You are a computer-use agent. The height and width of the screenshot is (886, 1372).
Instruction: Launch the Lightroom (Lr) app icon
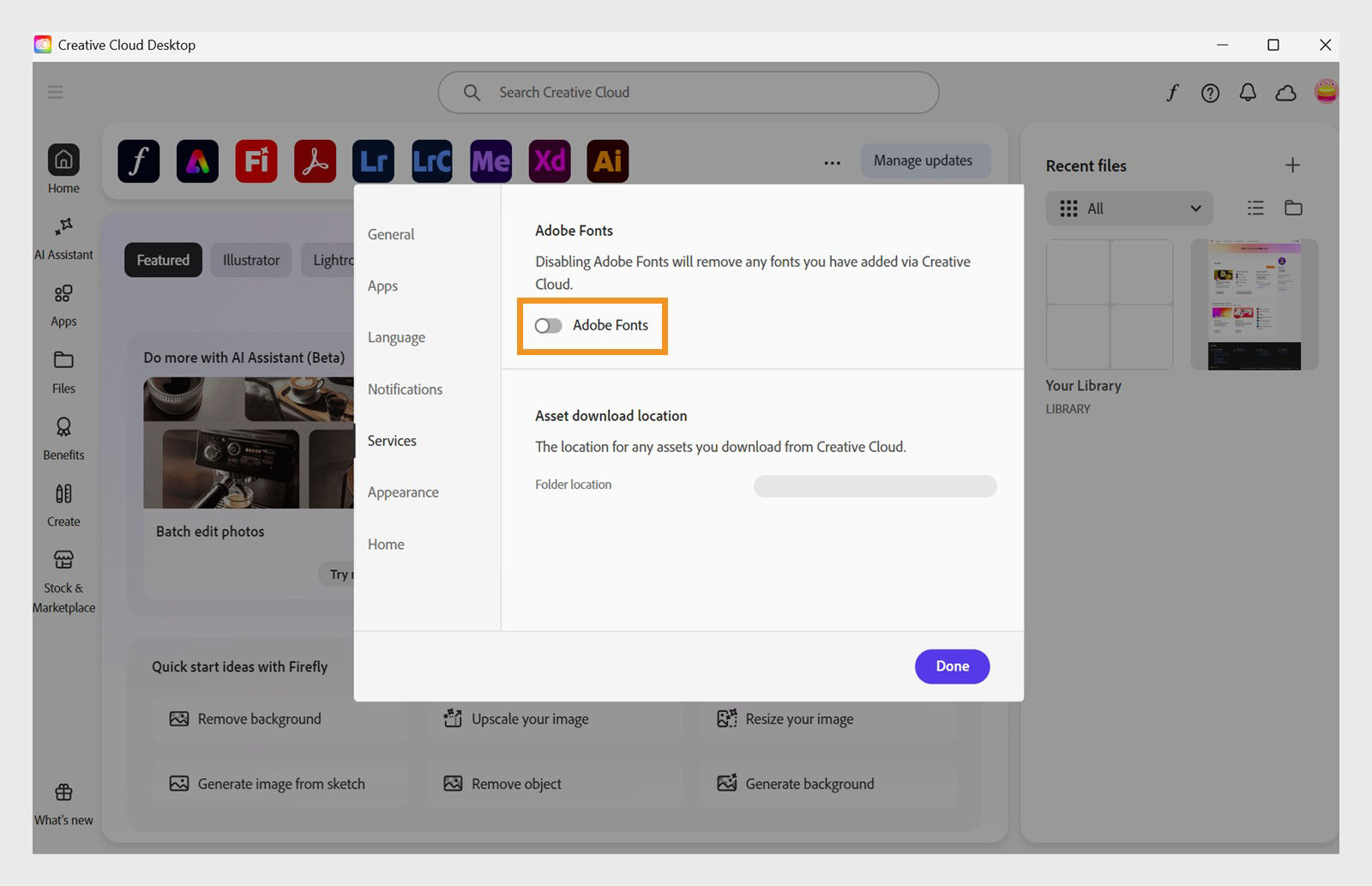click(x=373, y=160)
